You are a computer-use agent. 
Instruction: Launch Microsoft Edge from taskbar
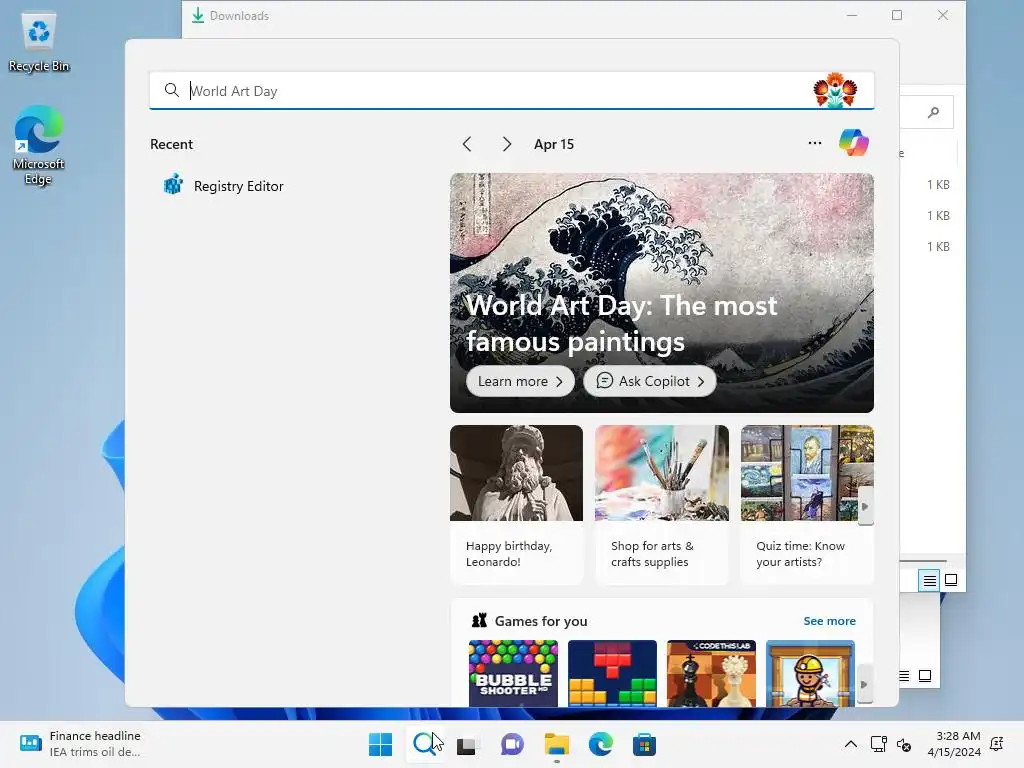coord(601,744)
